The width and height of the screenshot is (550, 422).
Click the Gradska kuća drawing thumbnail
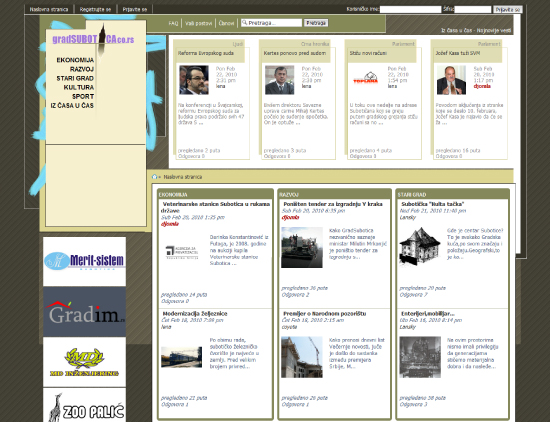tap(420, 246)
